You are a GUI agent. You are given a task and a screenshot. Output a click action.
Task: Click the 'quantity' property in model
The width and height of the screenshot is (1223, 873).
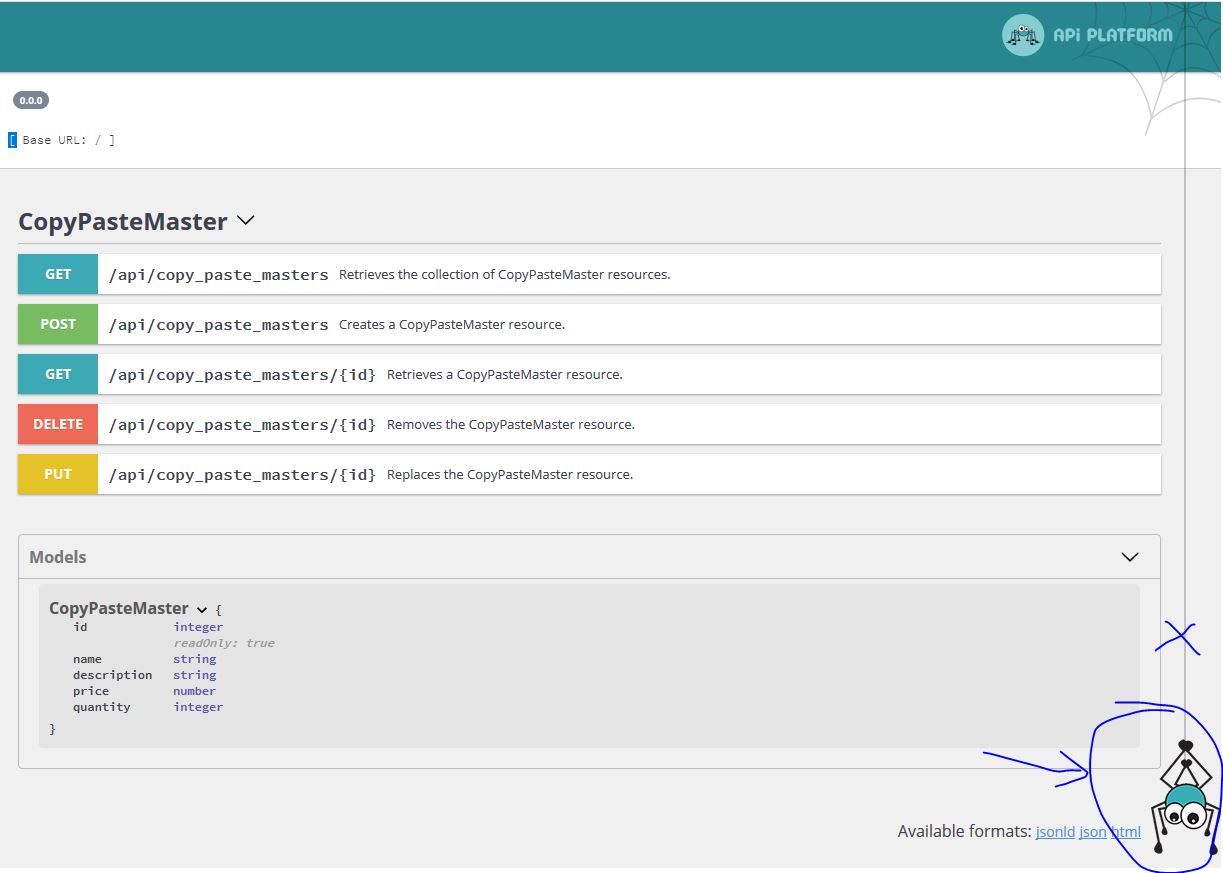coord(102,707)
